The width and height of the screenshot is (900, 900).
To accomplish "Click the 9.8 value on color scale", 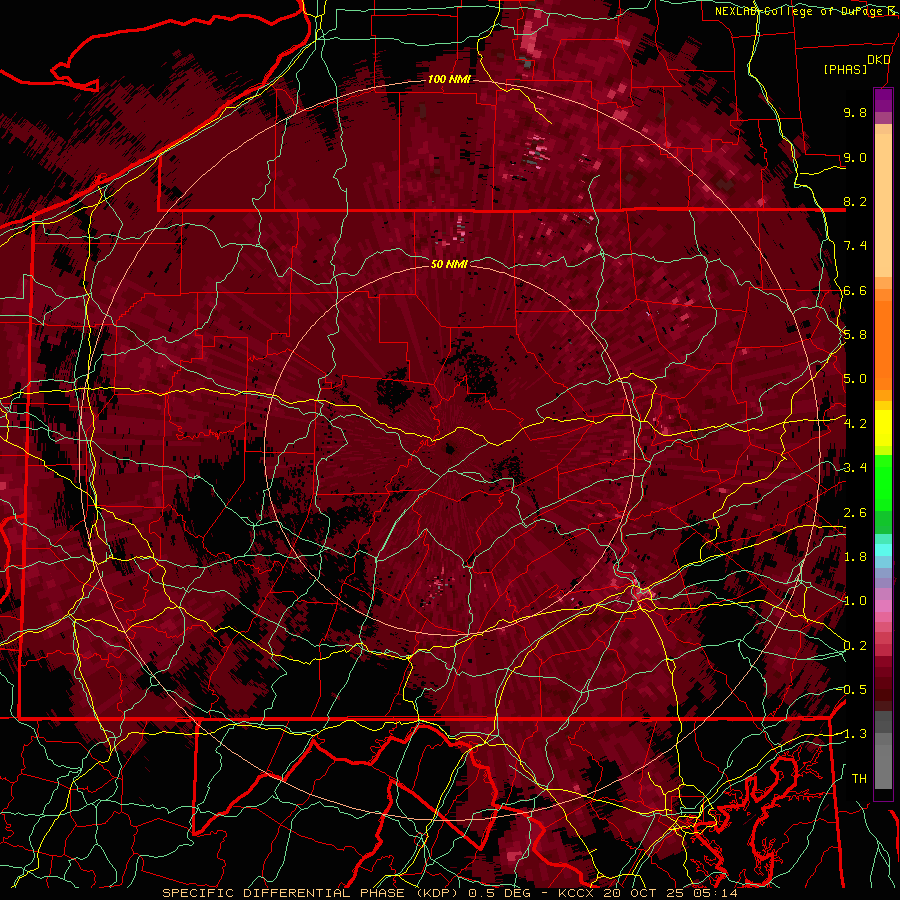I will coord(855,112).
